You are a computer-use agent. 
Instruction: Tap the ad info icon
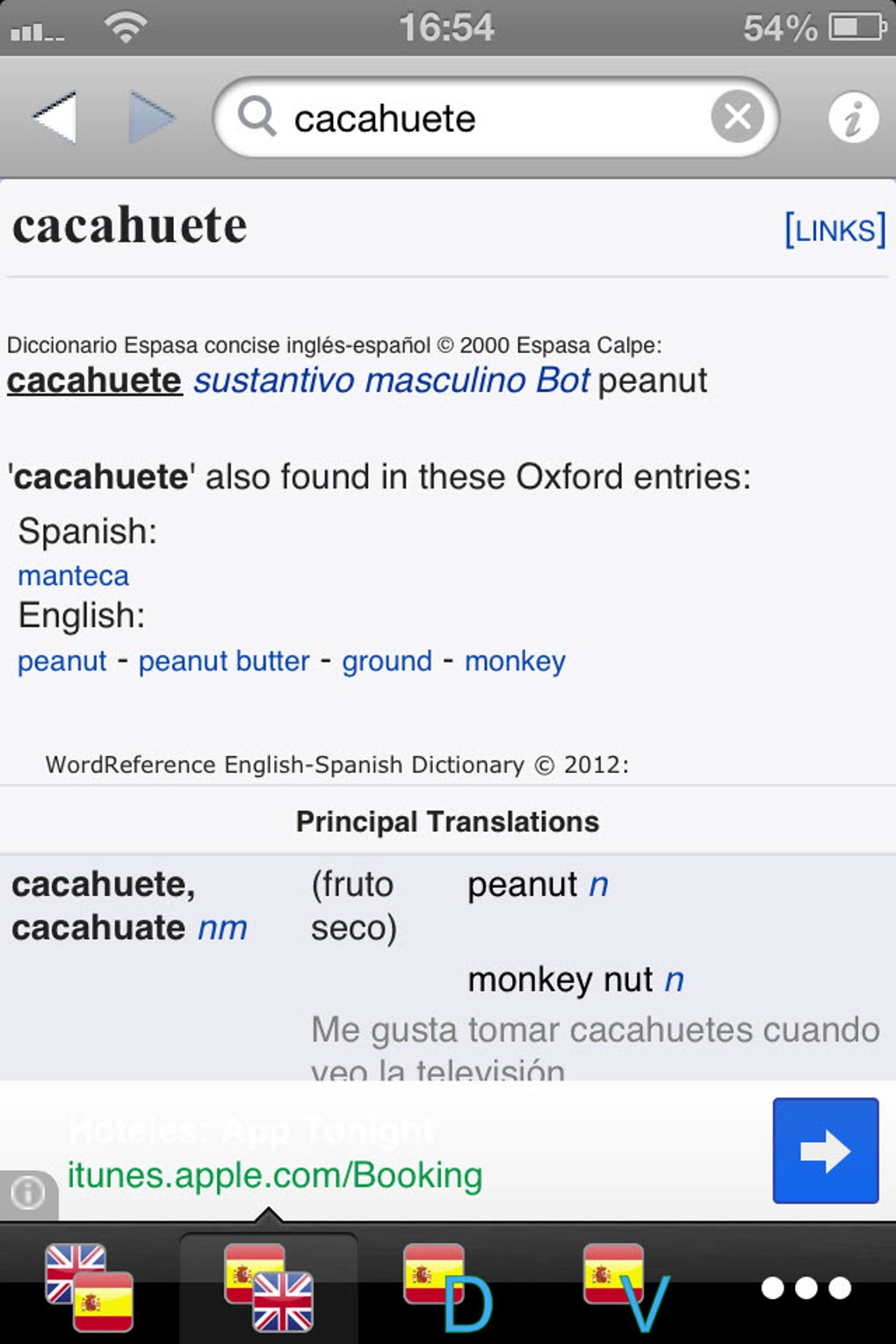point(27,1193)
